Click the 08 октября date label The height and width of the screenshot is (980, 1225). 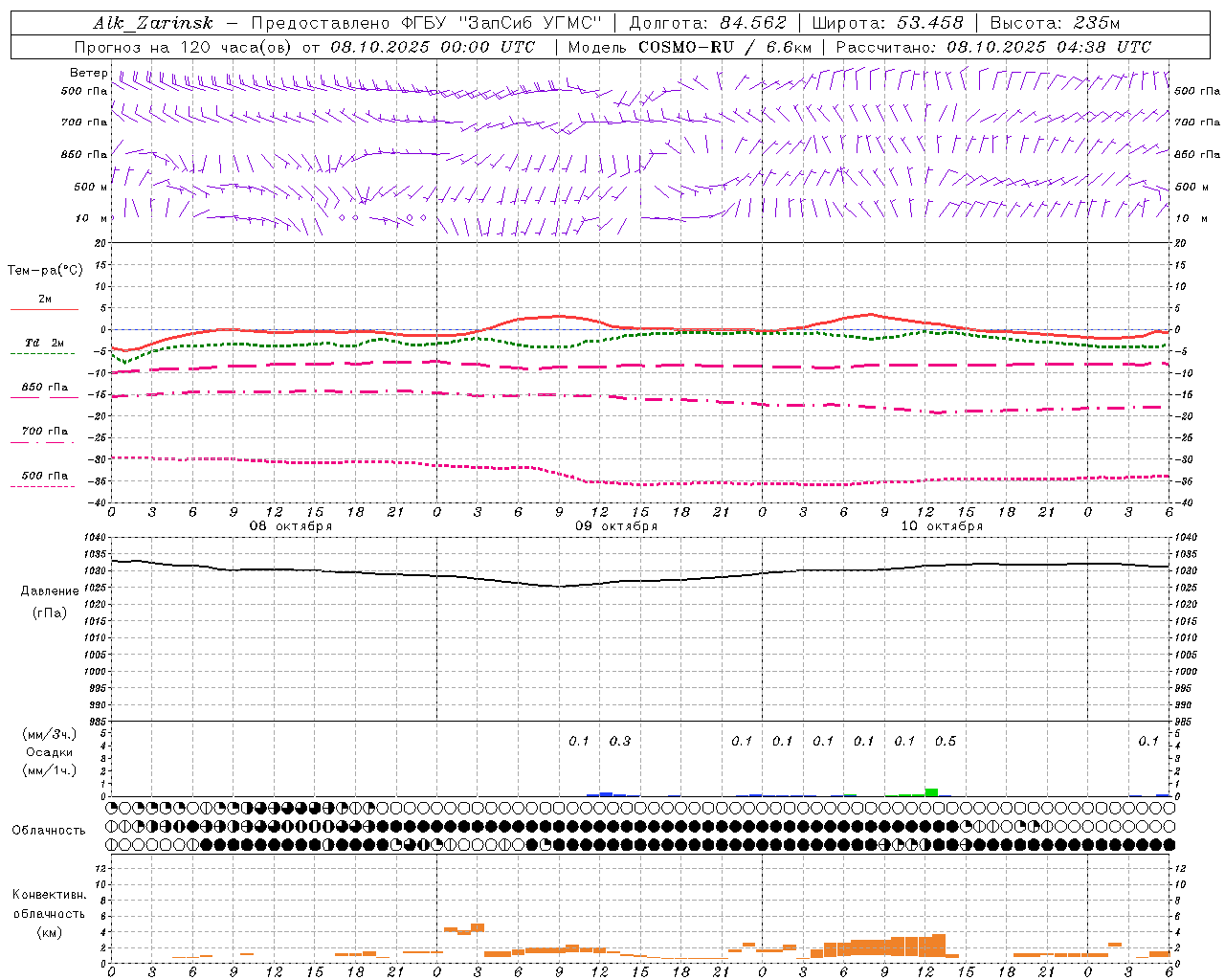click(291, 526)
